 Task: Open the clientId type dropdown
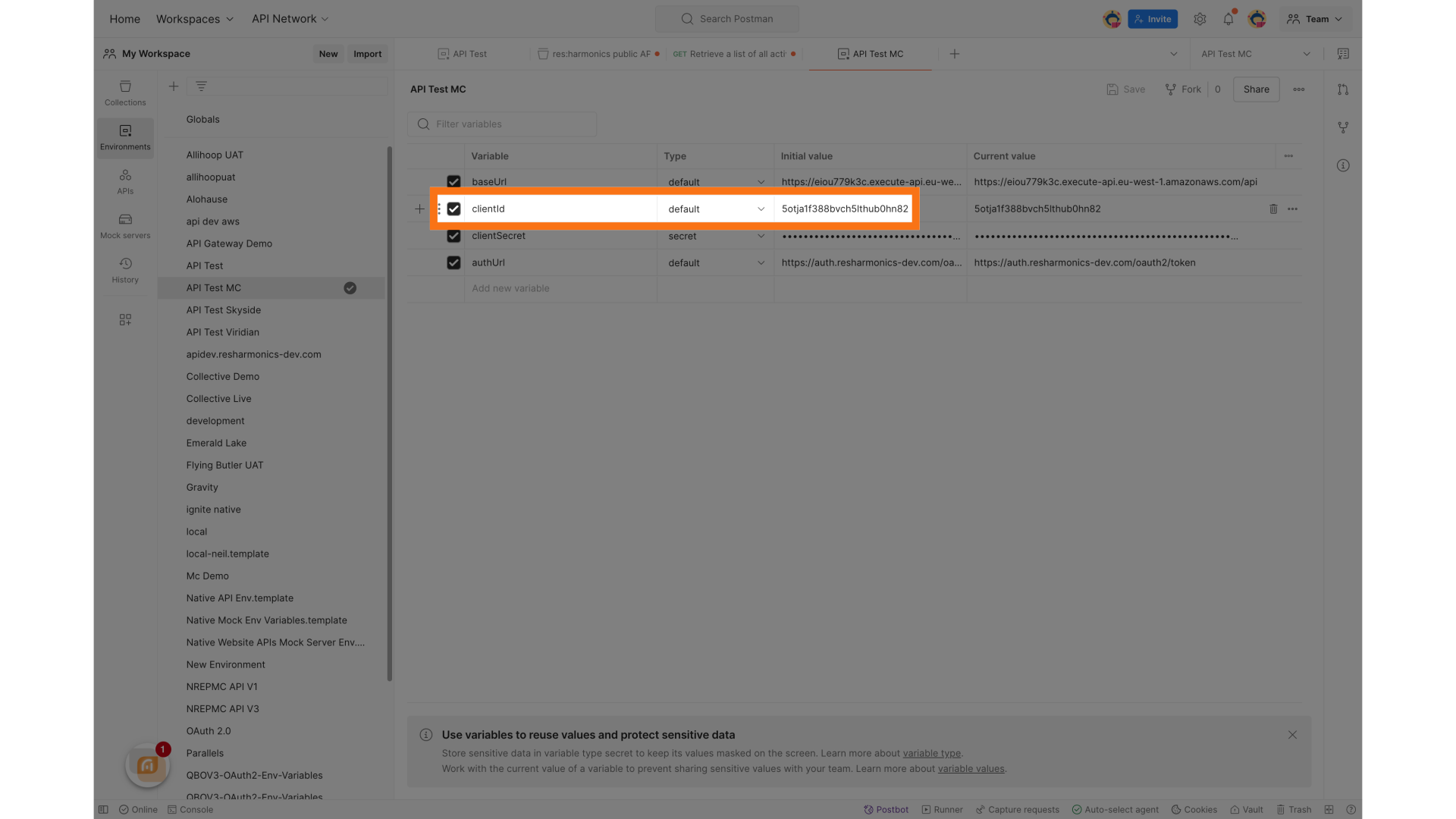[x=715, y=209]
